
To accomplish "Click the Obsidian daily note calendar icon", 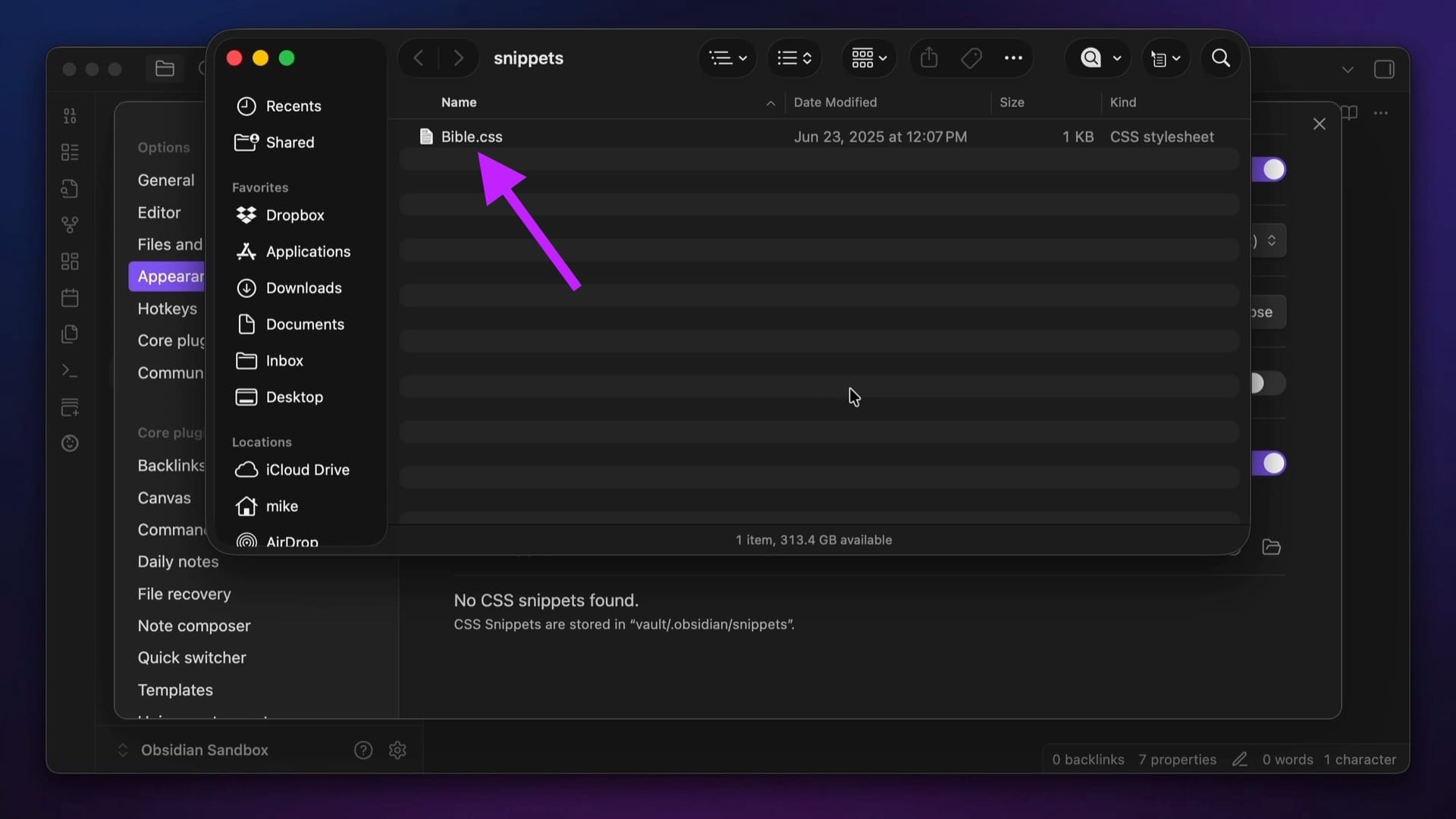I will pyautogui.click(x=70, y=298).
